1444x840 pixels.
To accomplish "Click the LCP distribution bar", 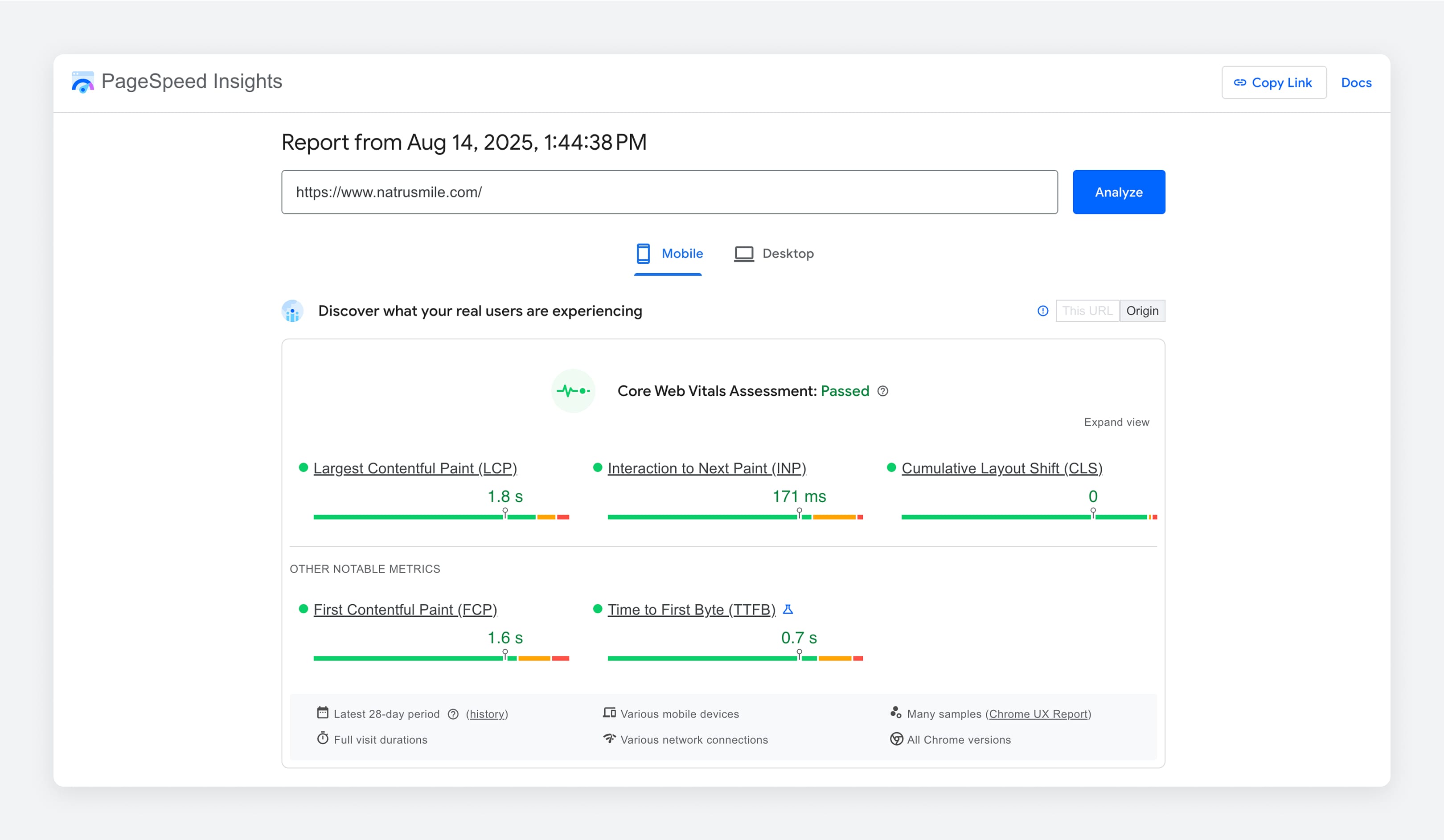I will [x=441, y=517].
